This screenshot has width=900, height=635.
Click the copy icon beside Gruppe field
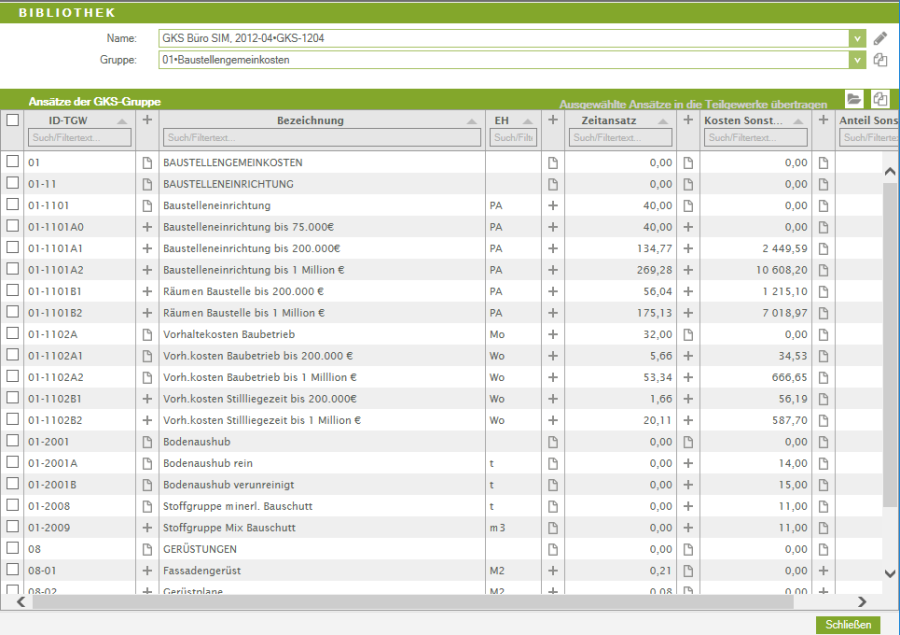(880, 60)
